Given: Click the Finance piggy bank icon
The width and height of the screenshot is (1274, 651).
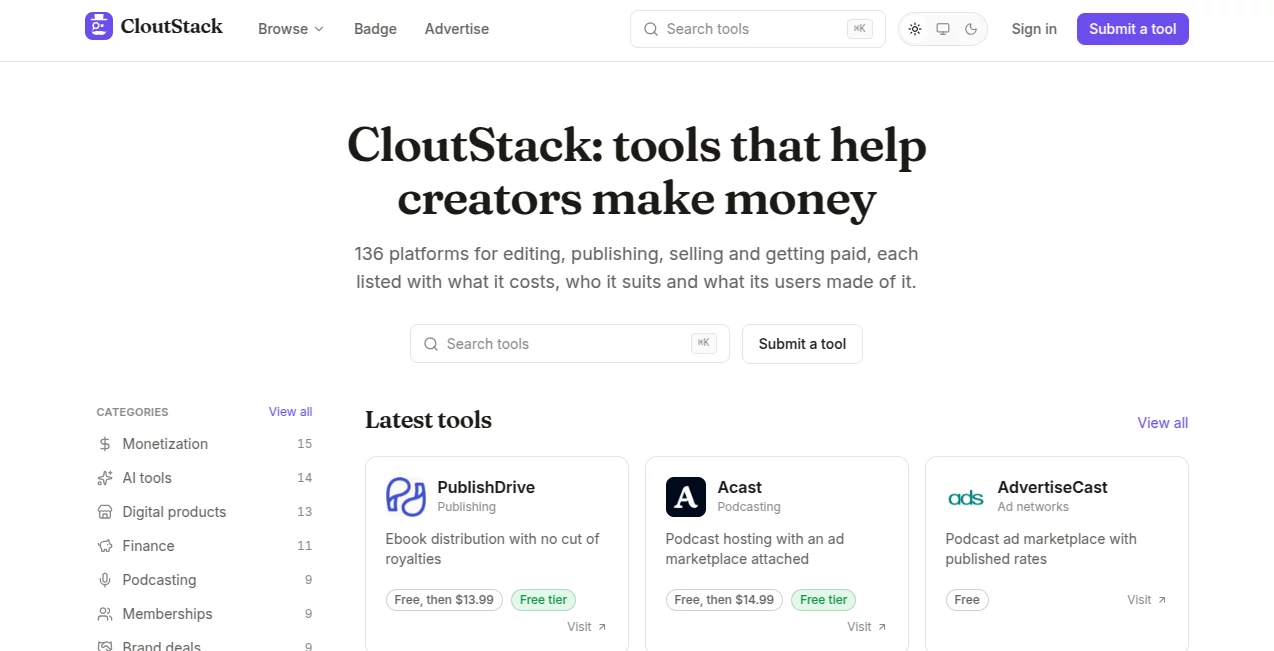Looking at the screenshot, I should coord(105,546).
